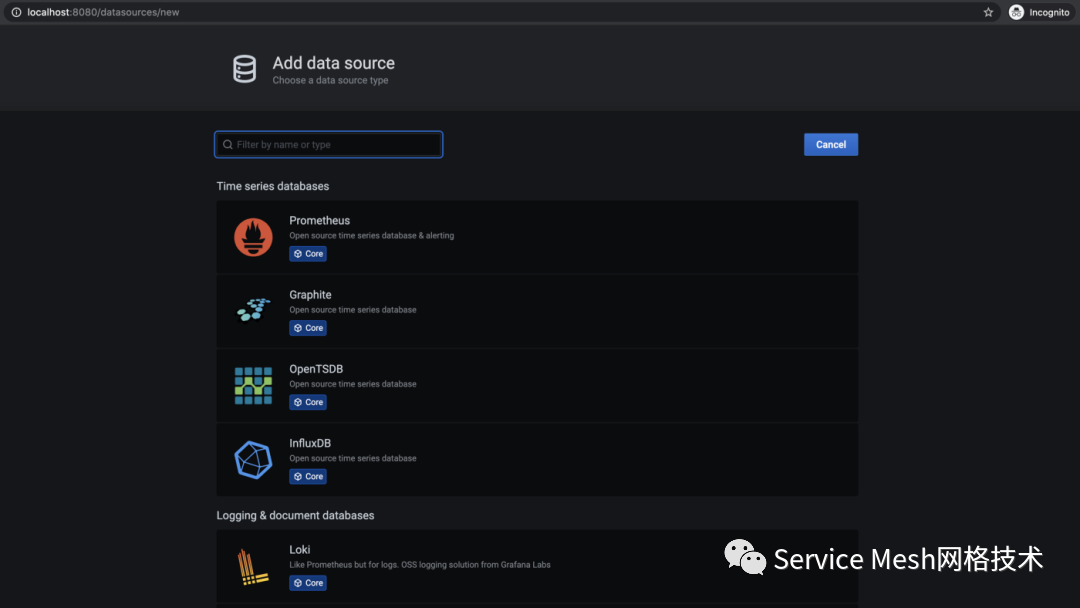Click the Loki logo icon
The width and height of the screenshot is (1080, 608).
253,566
